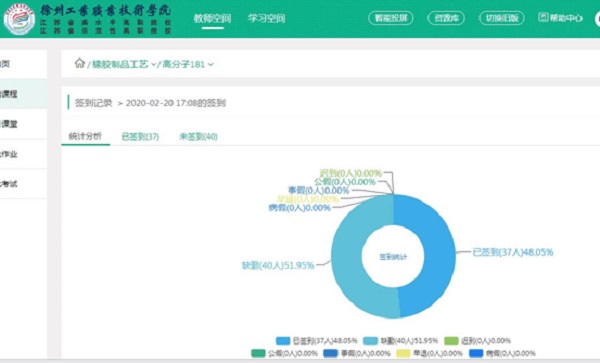Expand 橡胶制品工艺 course dropdown
The height and width of the screenshot is (363, 600).
coord(153,65)
